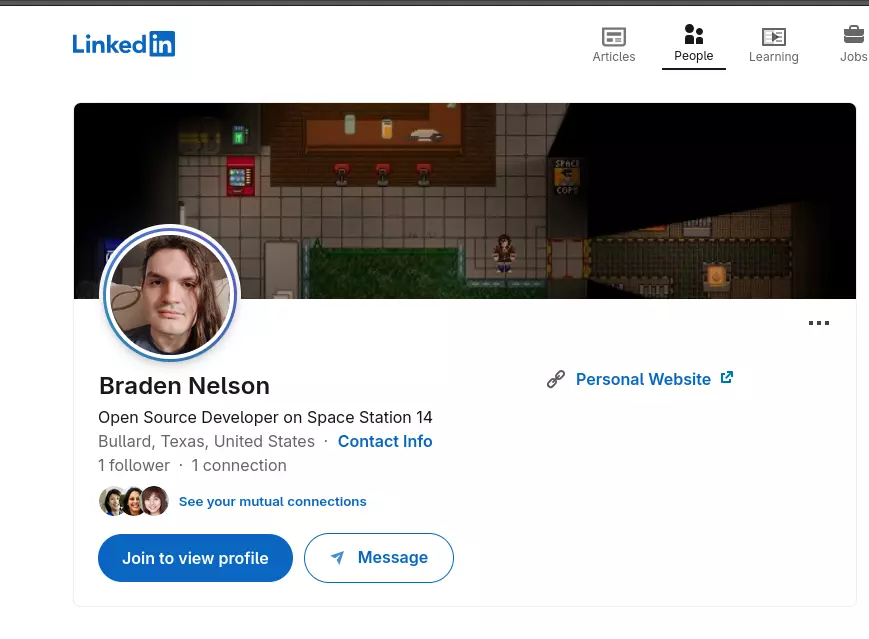
Task: Click the Braden Nelson name heading
Action: point(184,385)
